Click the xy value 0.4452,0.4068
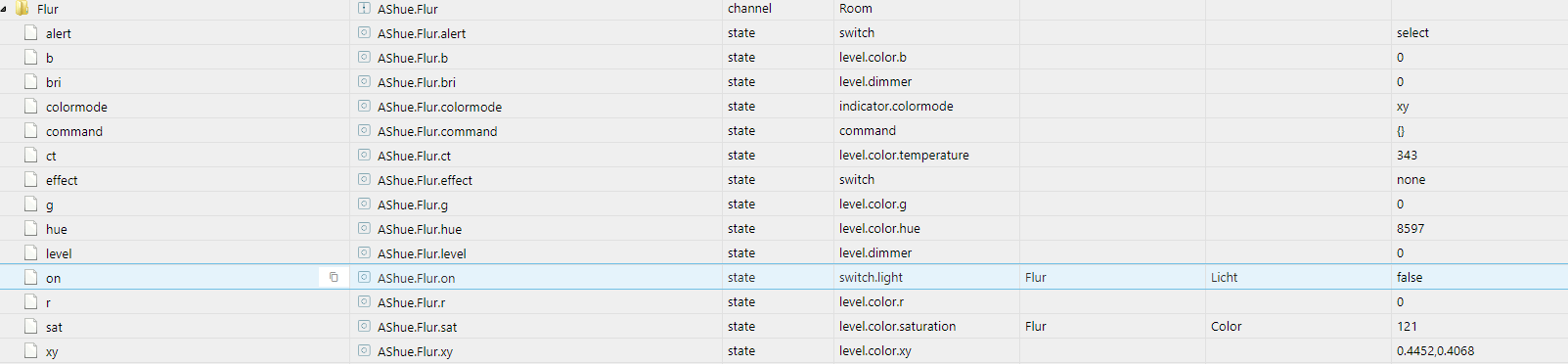This screenshot has height=364, width=1568. coord(1435,351)
